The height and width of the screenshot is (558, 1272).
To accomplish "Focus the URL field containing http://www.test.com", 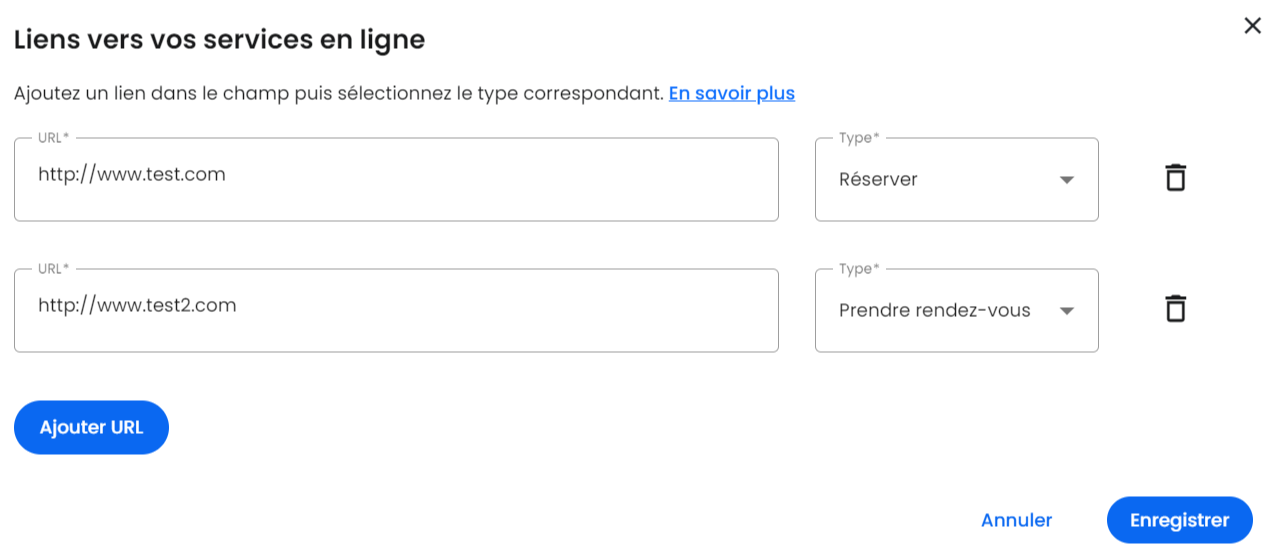I will 396,180.
